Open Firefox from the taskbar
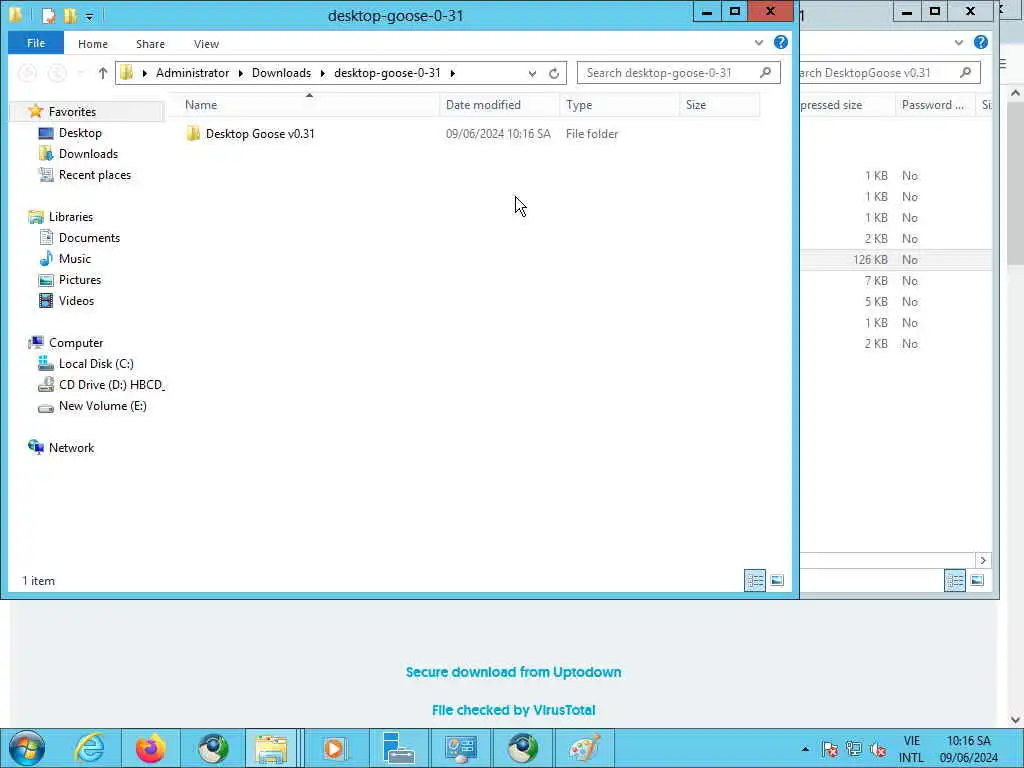The height and width of the screenshot is (768, 1024). point(151,748)
